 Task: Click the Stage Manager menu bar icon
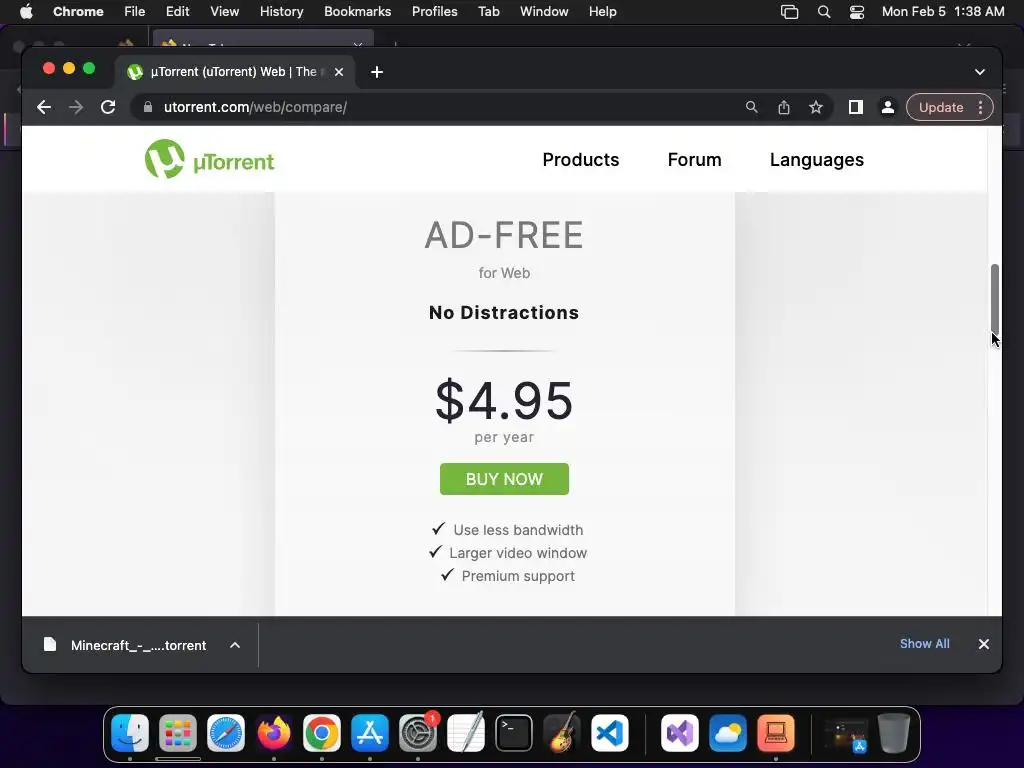click(790, 12)
